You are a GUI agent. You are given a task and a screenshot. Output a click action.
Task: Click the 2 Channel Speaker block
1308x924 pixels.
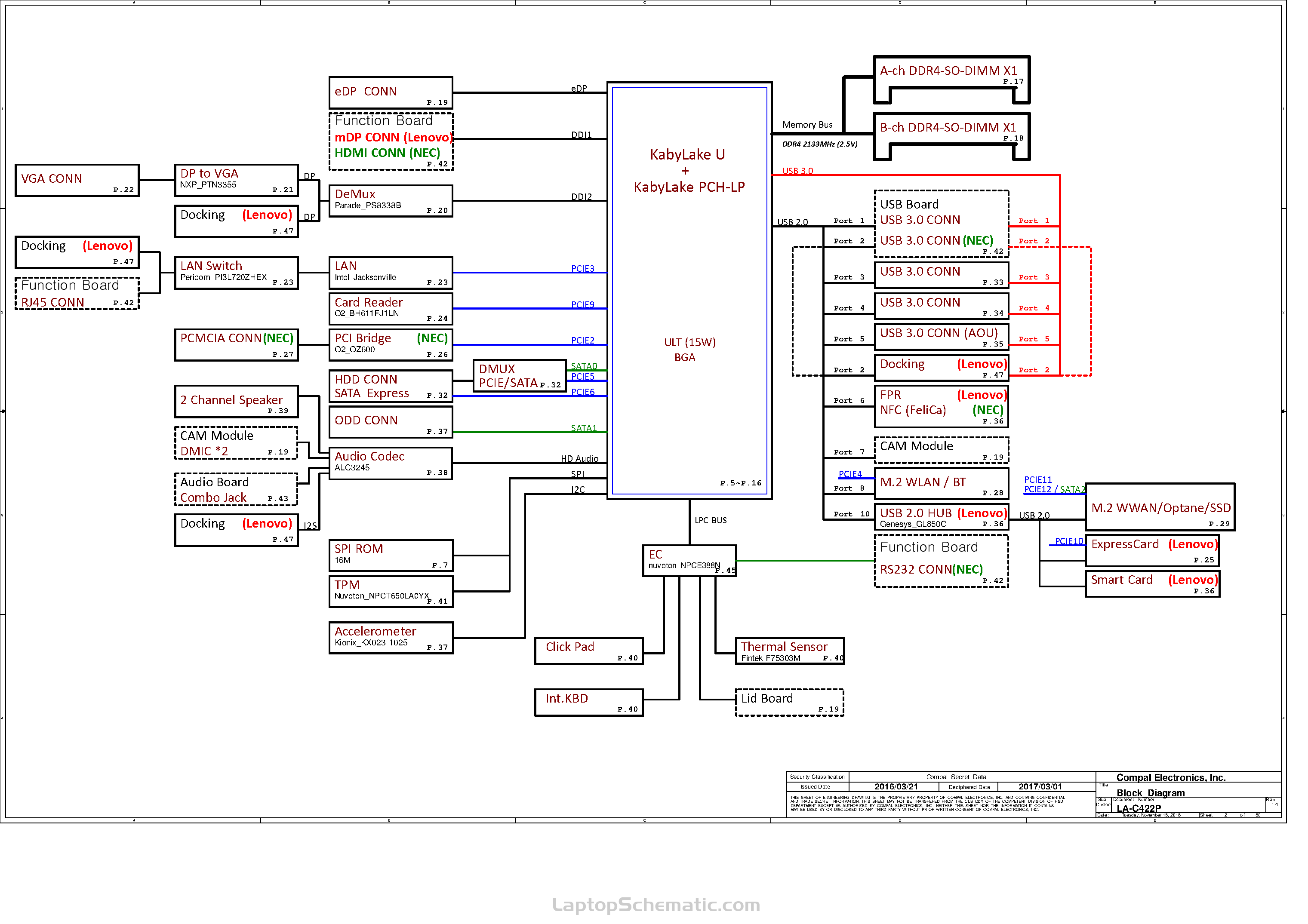pyautogui.click(x=237, y=401)
